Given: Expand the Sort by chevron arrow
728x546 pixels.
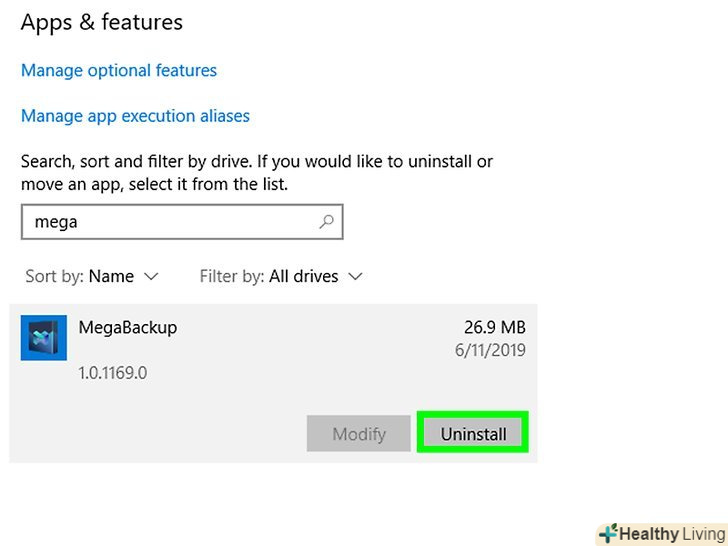Looking at the screenshot, I should tap(152, 276).
